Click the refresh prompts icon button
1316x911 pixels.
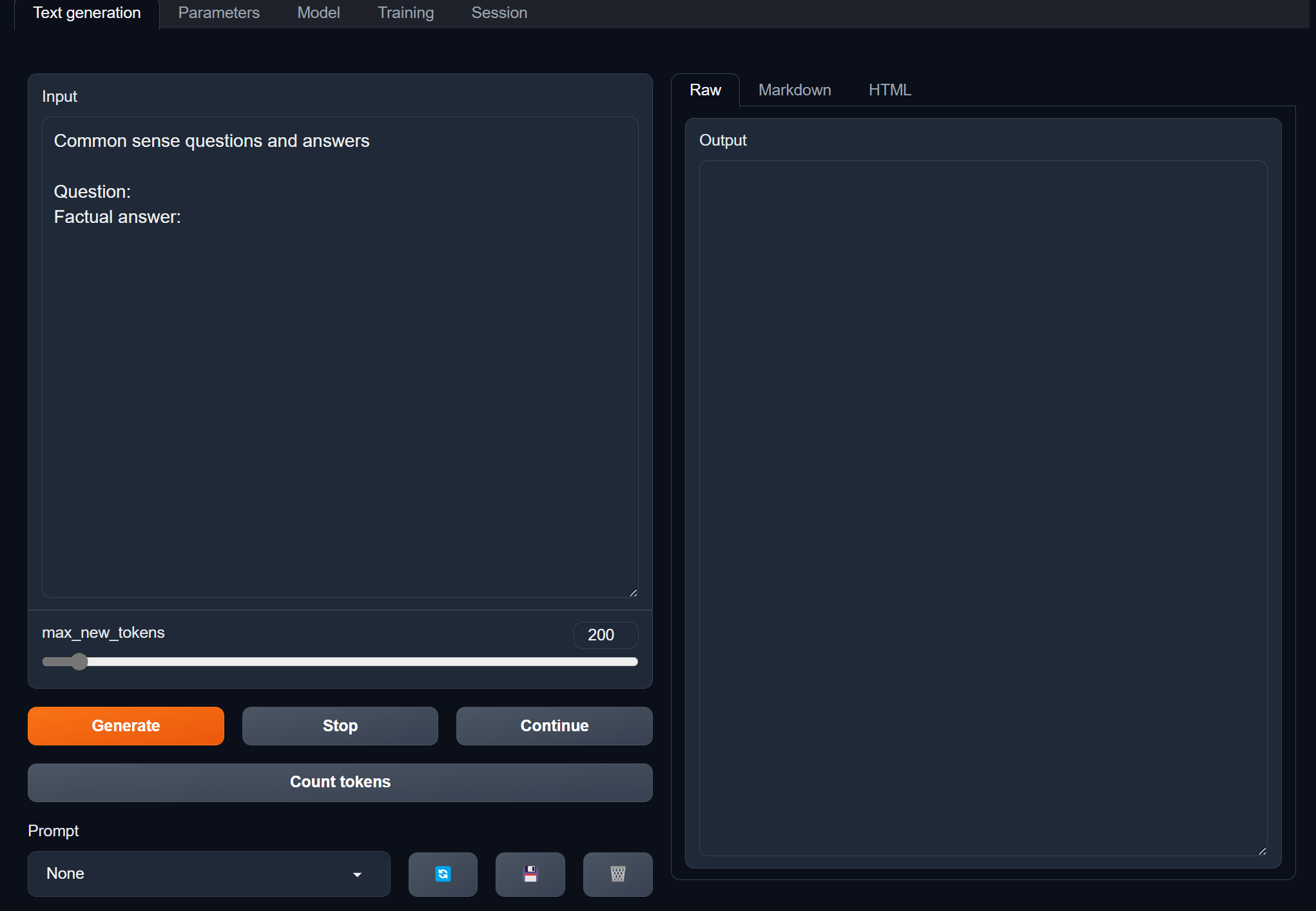tap(443, 874)
